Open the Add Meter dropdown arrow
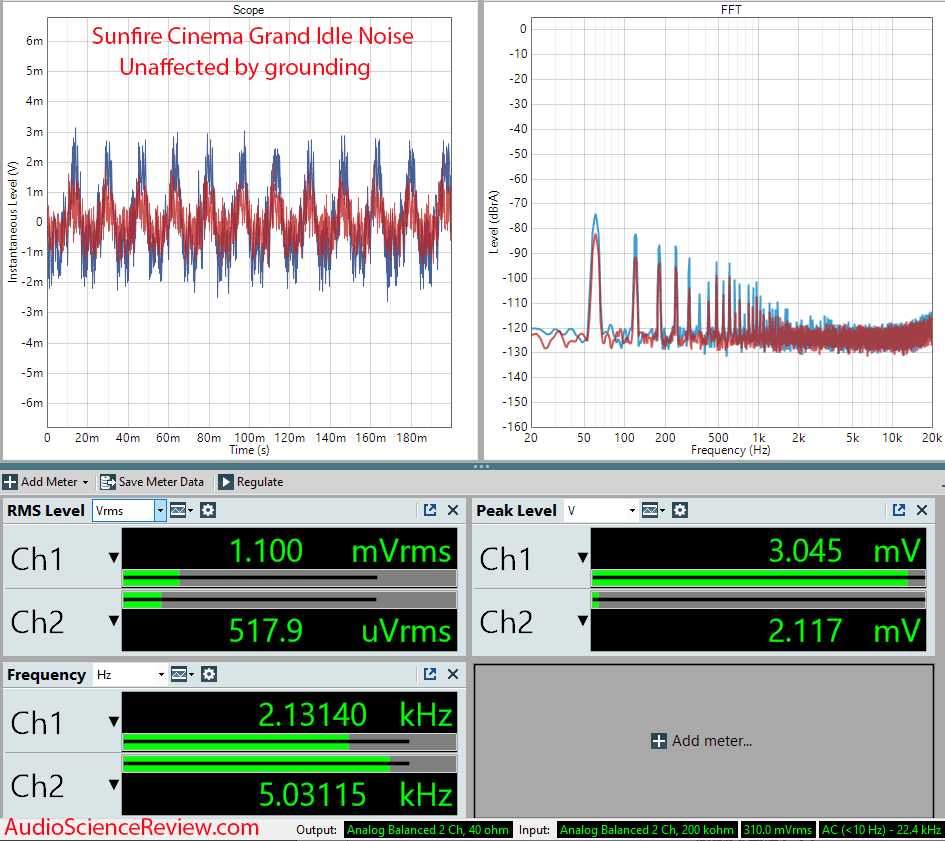This screenshot has width=945, height=841. pos(85,482)
